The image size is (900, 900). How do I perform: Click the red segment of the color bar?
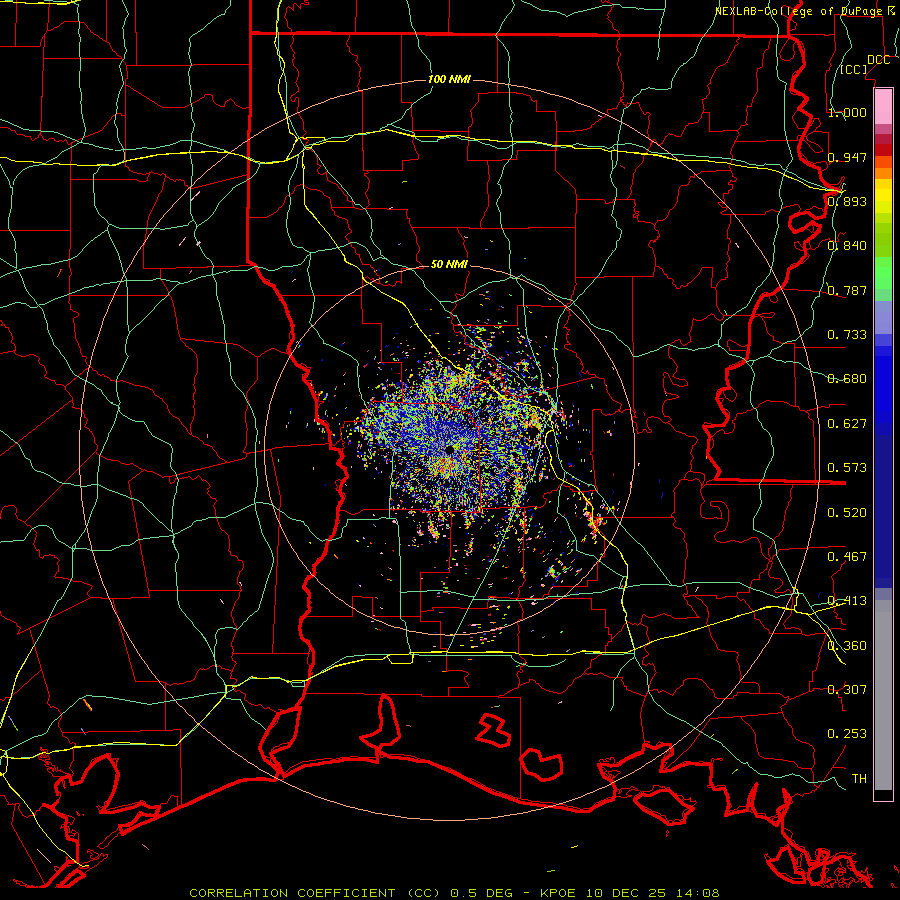(x=883, y=150)
